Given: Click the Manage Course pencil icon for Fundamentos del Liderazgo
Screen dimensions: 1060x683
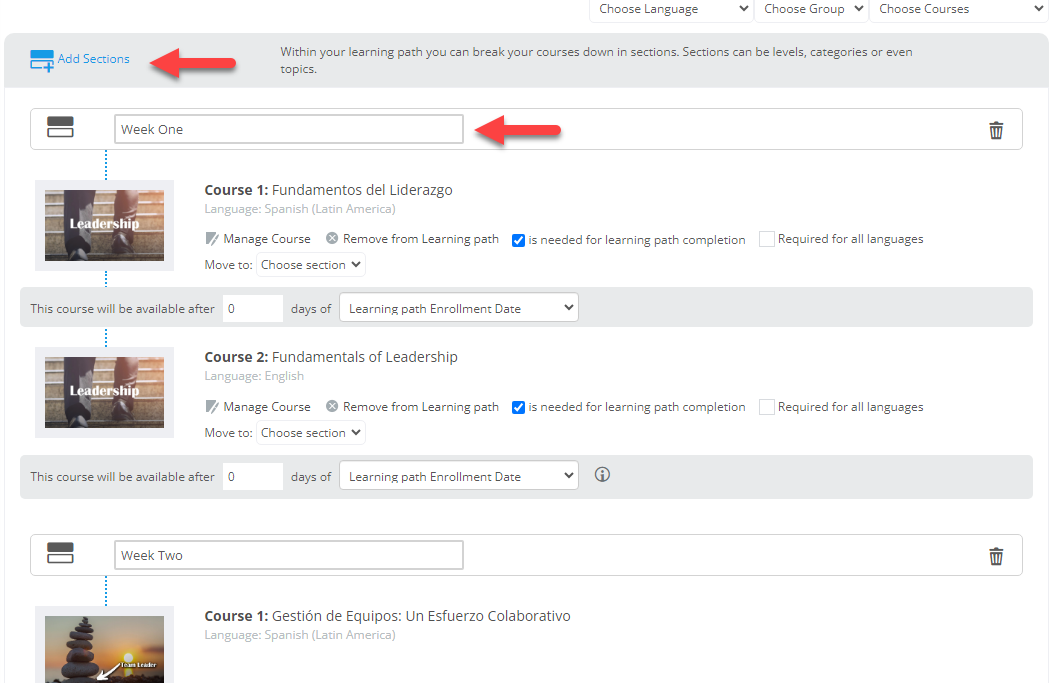Looking at the screenshot, I should point(211,239).
